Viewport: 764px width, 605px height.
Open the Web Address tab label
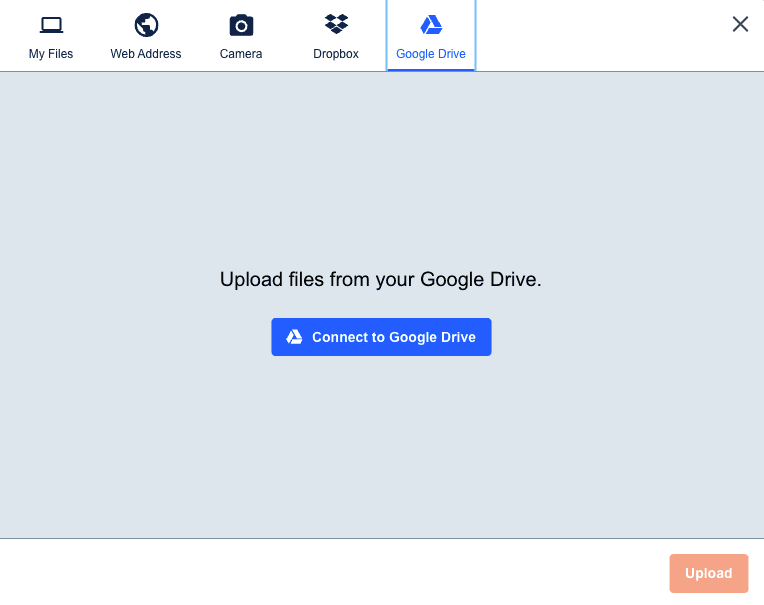click(146, 54)
